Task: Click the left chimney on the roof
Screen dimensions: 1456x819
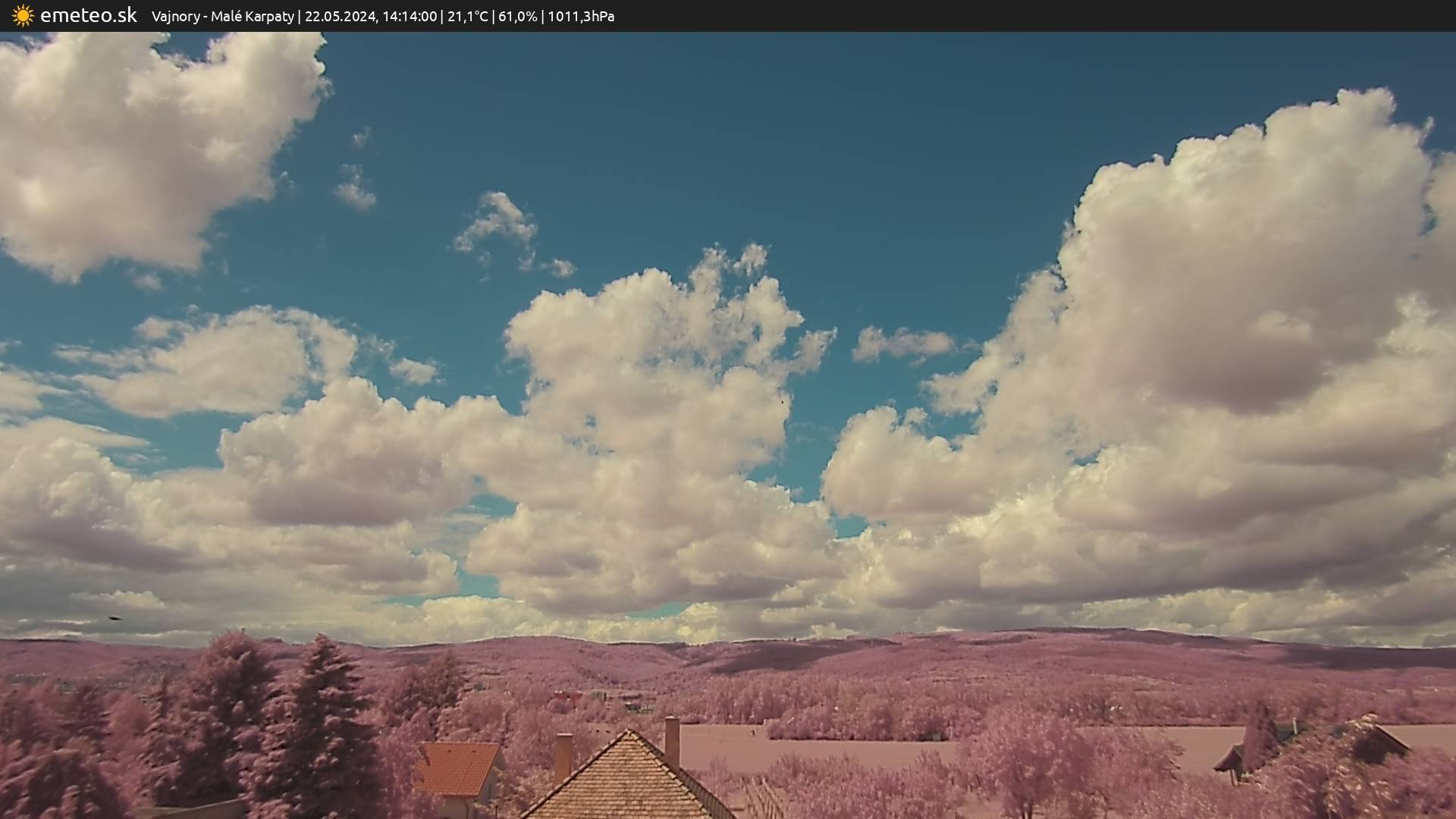Action: click(x=563, y=755)
